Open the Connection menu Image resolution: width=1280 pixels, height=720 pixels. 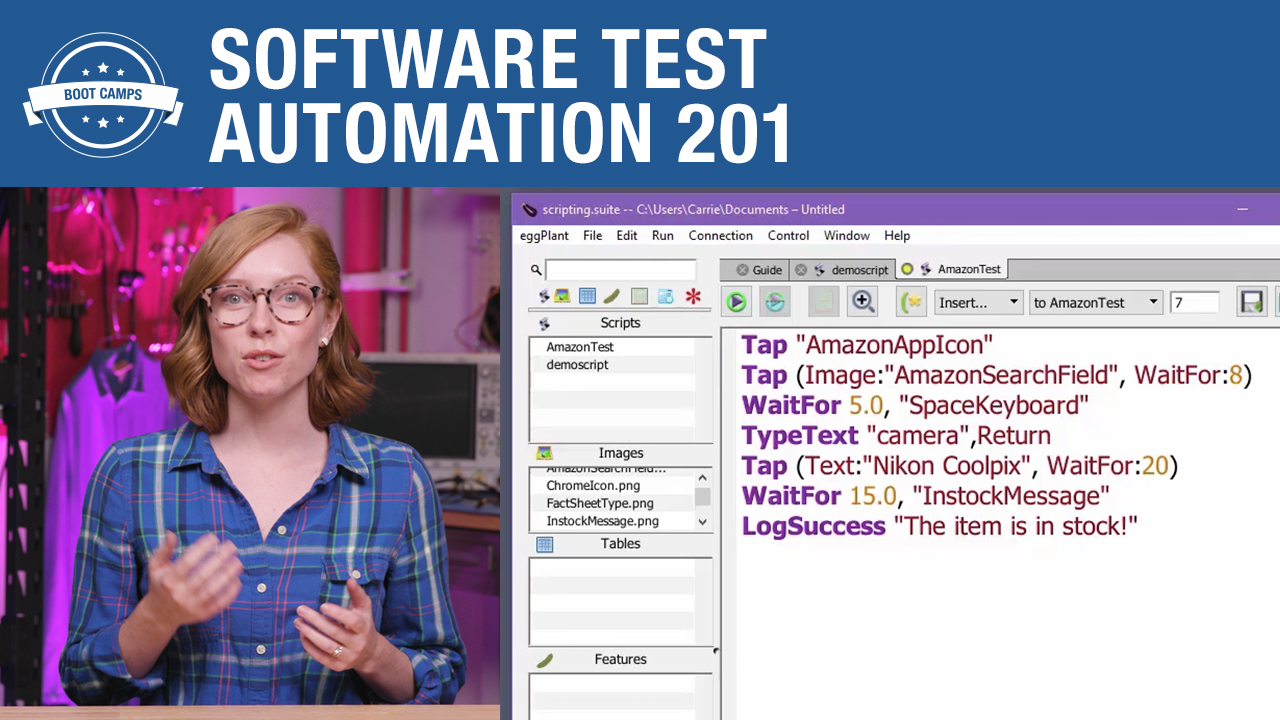pos(721,236)
